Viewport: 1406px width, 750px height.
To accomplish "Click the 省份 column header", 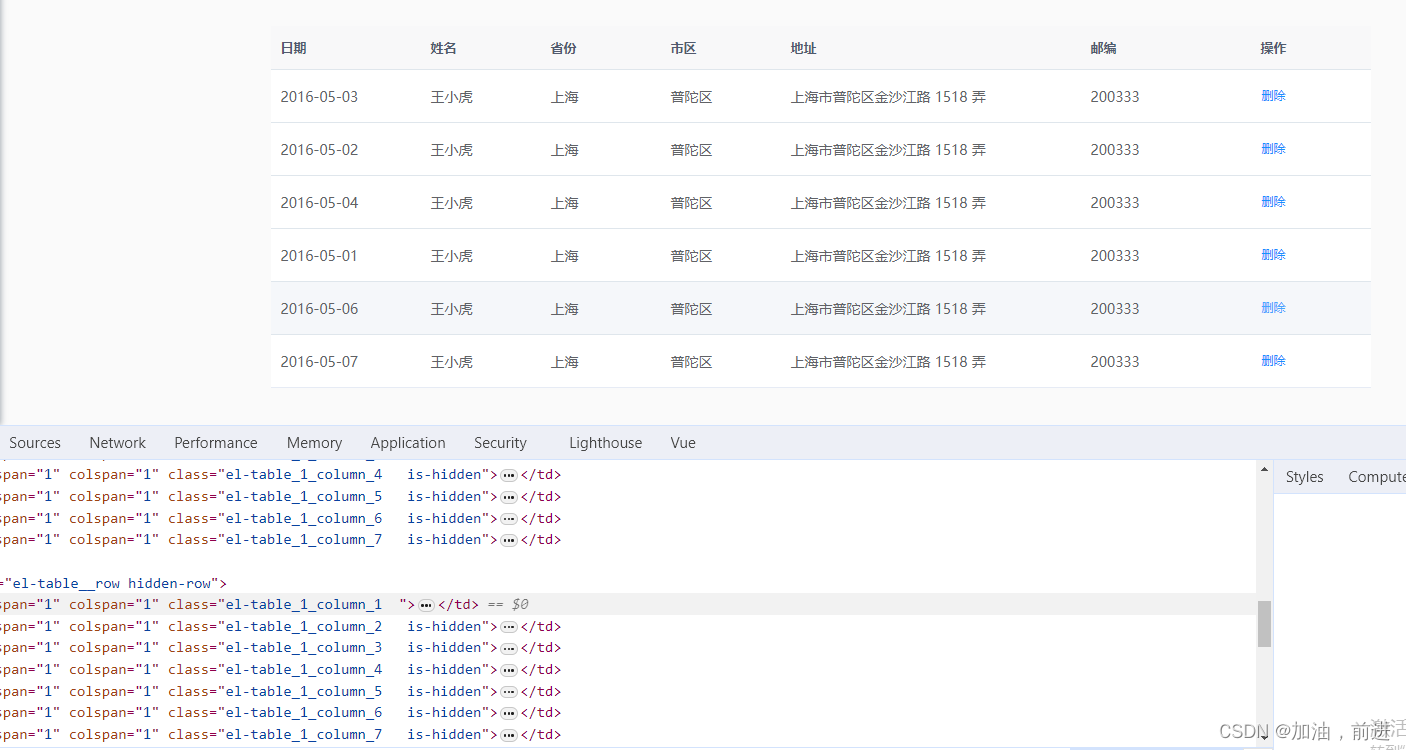I will point(564,48).
